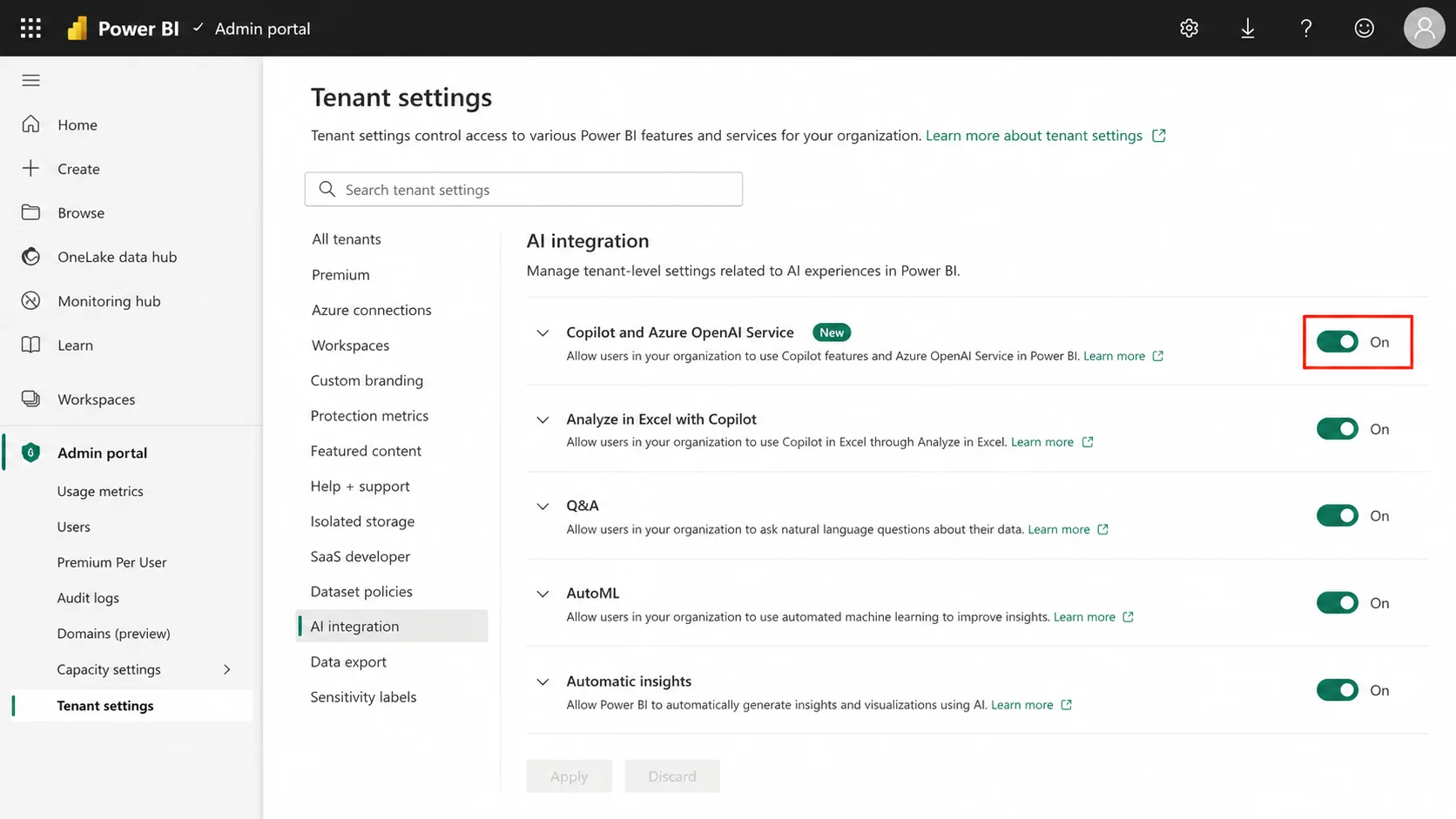This screenshot has width=1456, height=819.
Task: Click the Workspaces icon in sidebar
Action: tap(30, 399)
